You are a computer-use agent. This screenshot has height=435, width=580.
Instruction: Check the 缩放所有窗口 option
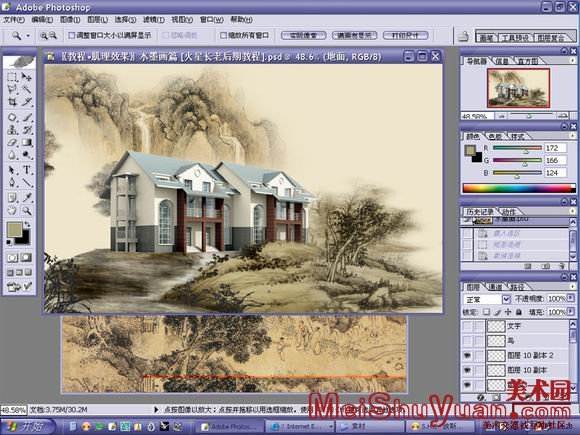coord(223,36)
